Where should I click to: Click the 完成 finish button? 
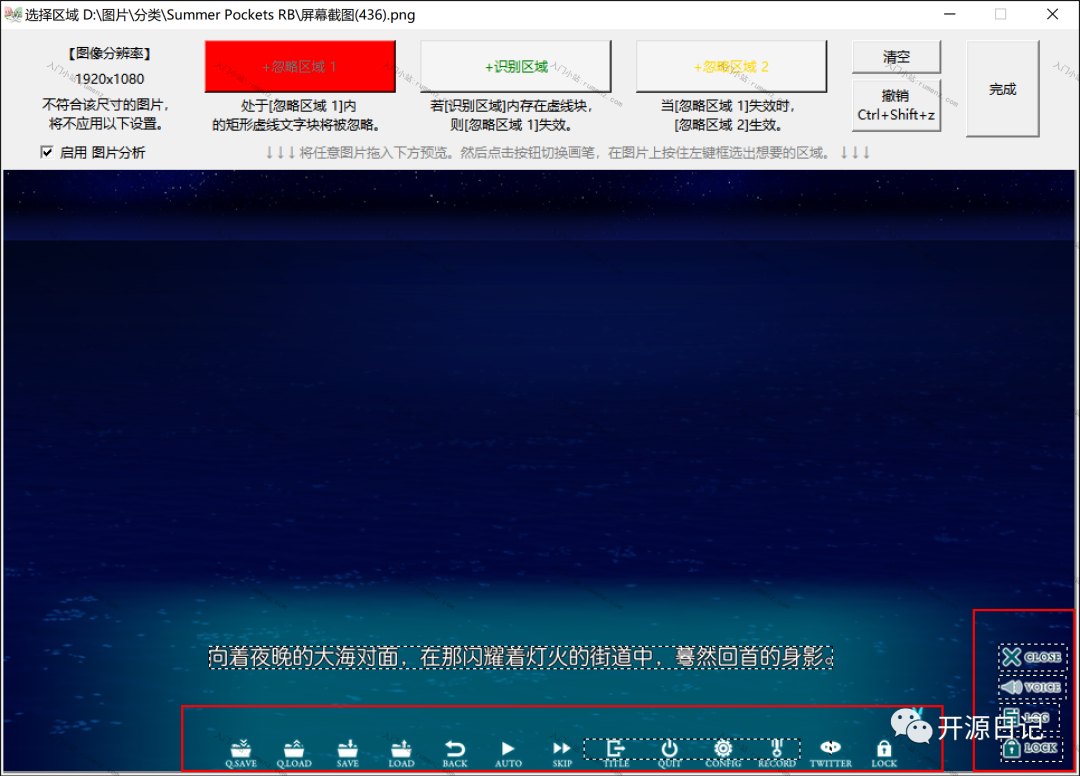tap(1002, 89)
